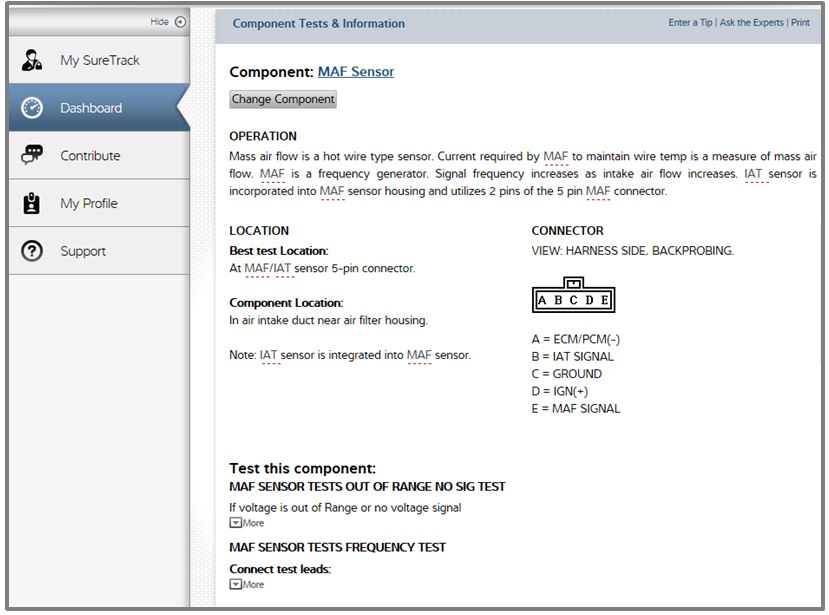This screenshot has height=615, width=829.
Task: Go to My Profile in sidebar
Action: pyautogui.click(x=89, y=203)
